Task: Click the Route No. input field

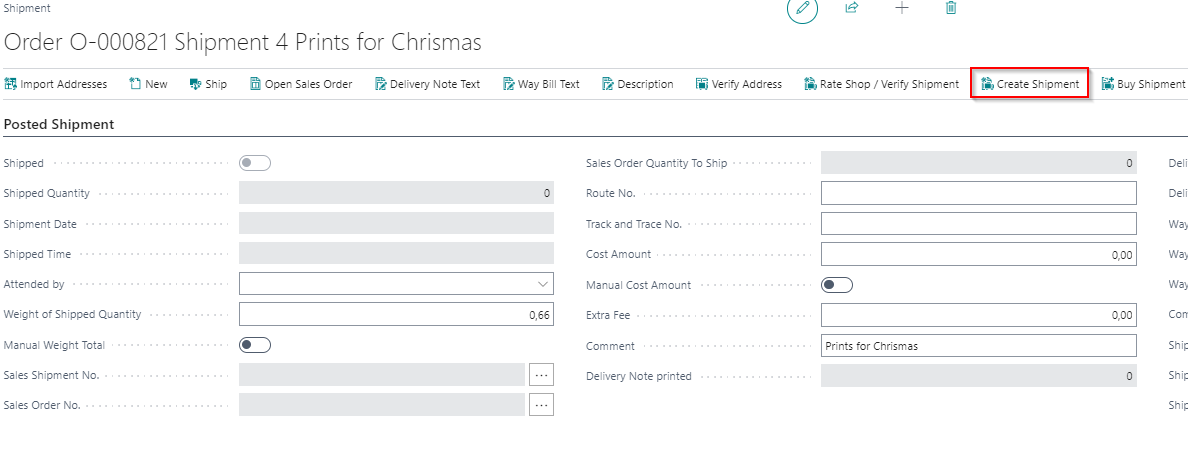Action: click(x=979, y=193)
